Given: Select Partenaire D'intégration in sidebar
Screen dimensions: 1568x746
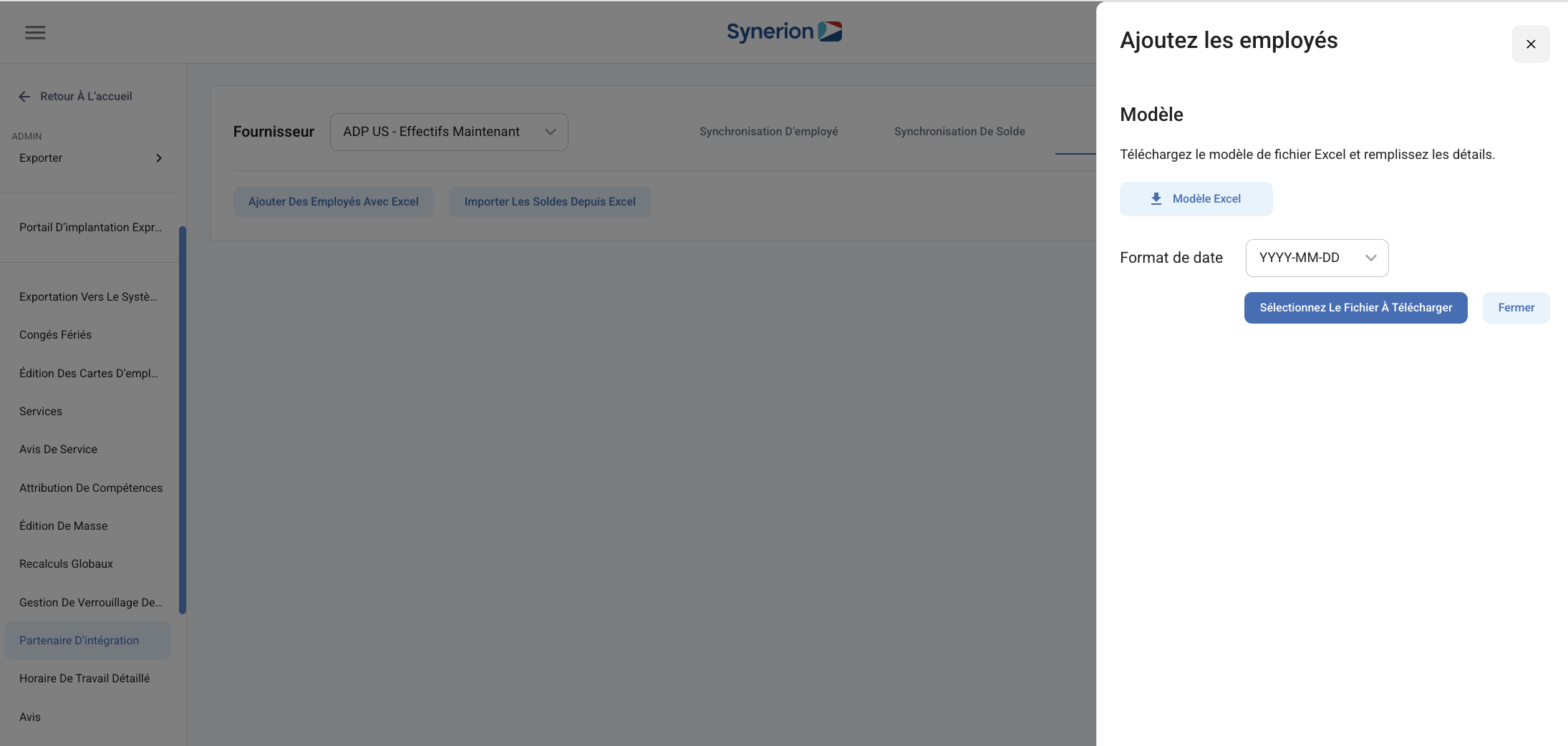Looking at the screenshot, I should point(87,641).
